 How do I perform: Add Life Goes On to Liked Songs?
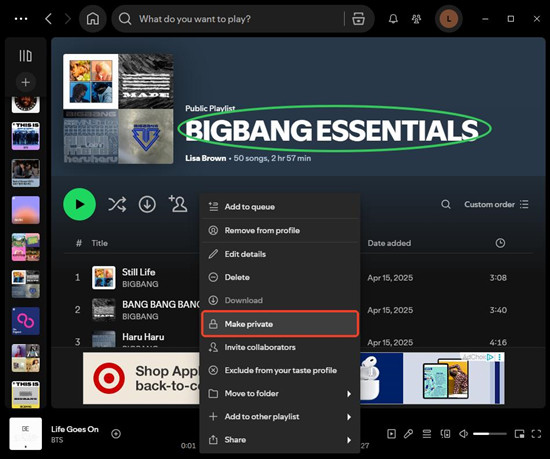pyautogui.click(x=116, y=434)
